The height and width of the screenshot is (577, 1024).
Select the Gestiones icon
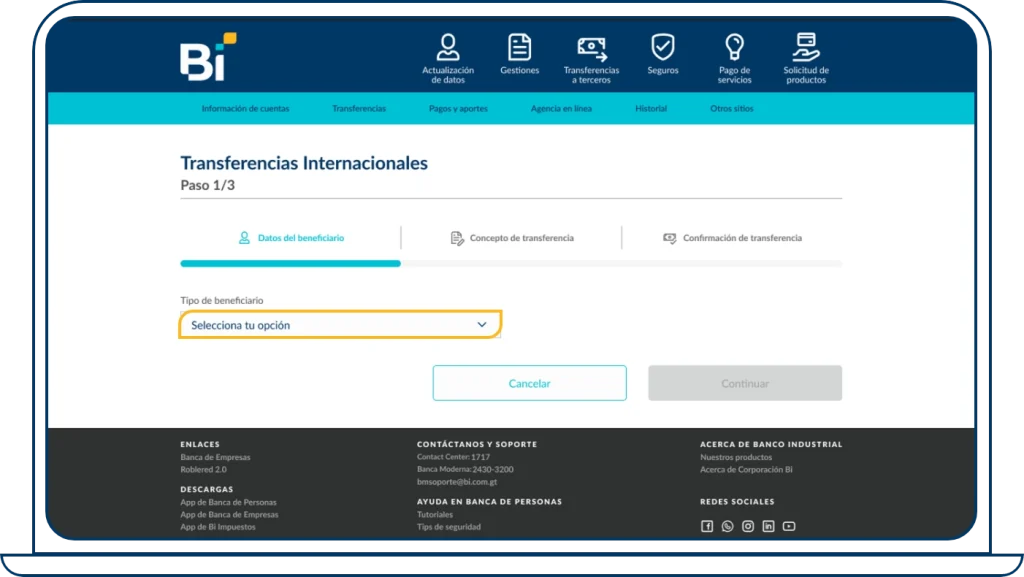point(519,55)
